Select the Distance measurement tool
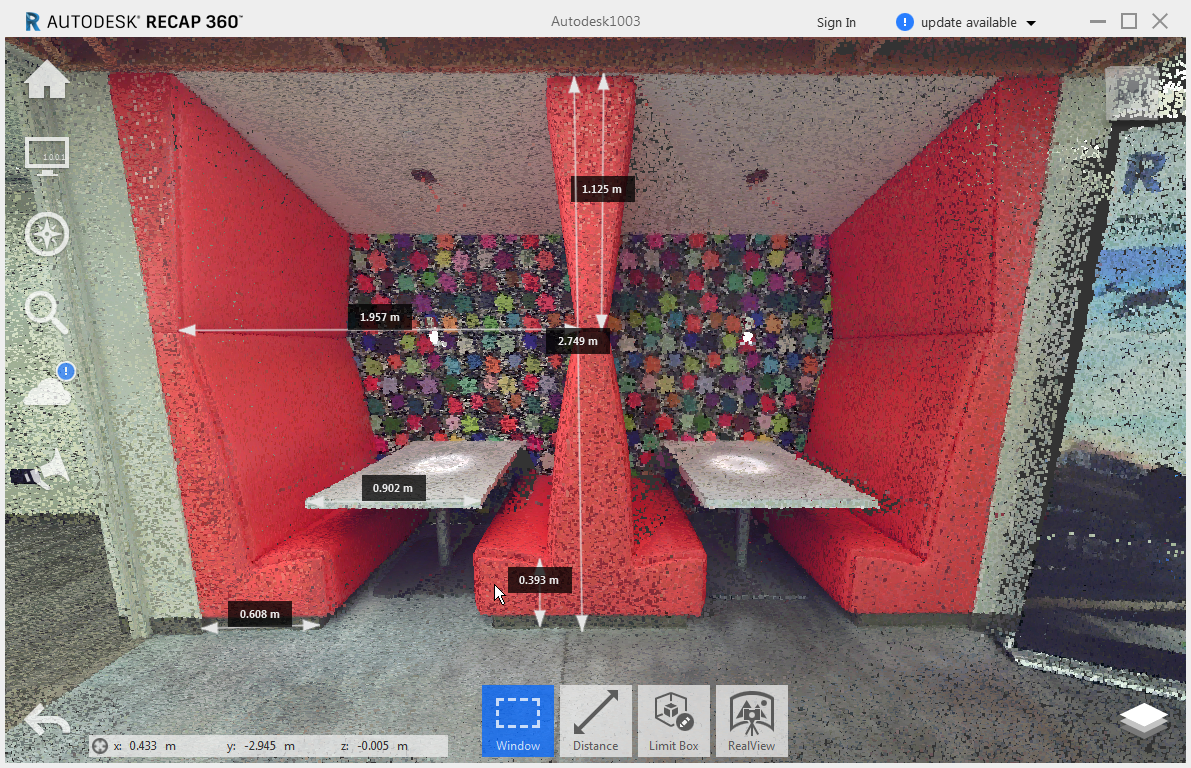Screen dimensions: 1191x768 point(595,720)
